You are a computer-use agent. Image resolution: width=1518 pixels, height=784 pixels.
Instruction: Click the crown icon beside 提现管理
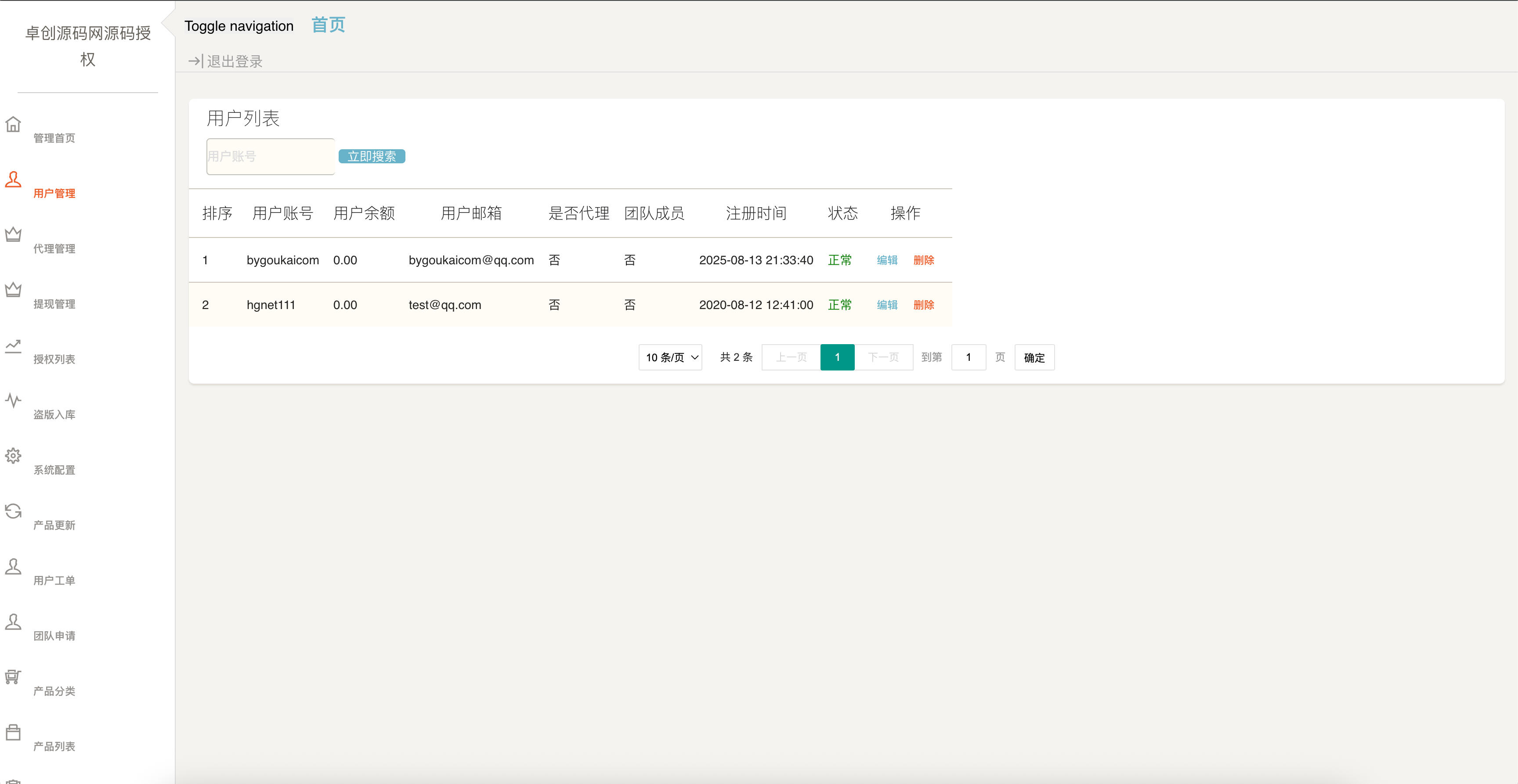[13, 290]
